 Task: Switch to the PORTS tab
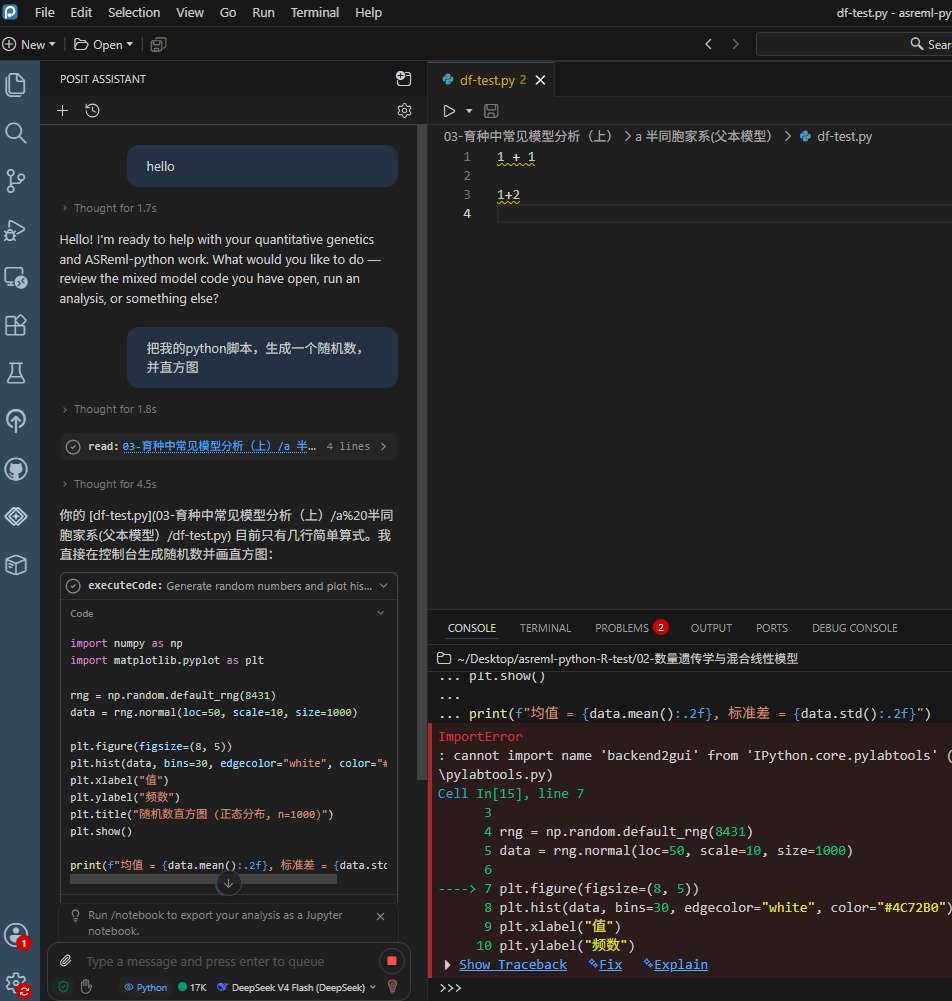[771, 628]
